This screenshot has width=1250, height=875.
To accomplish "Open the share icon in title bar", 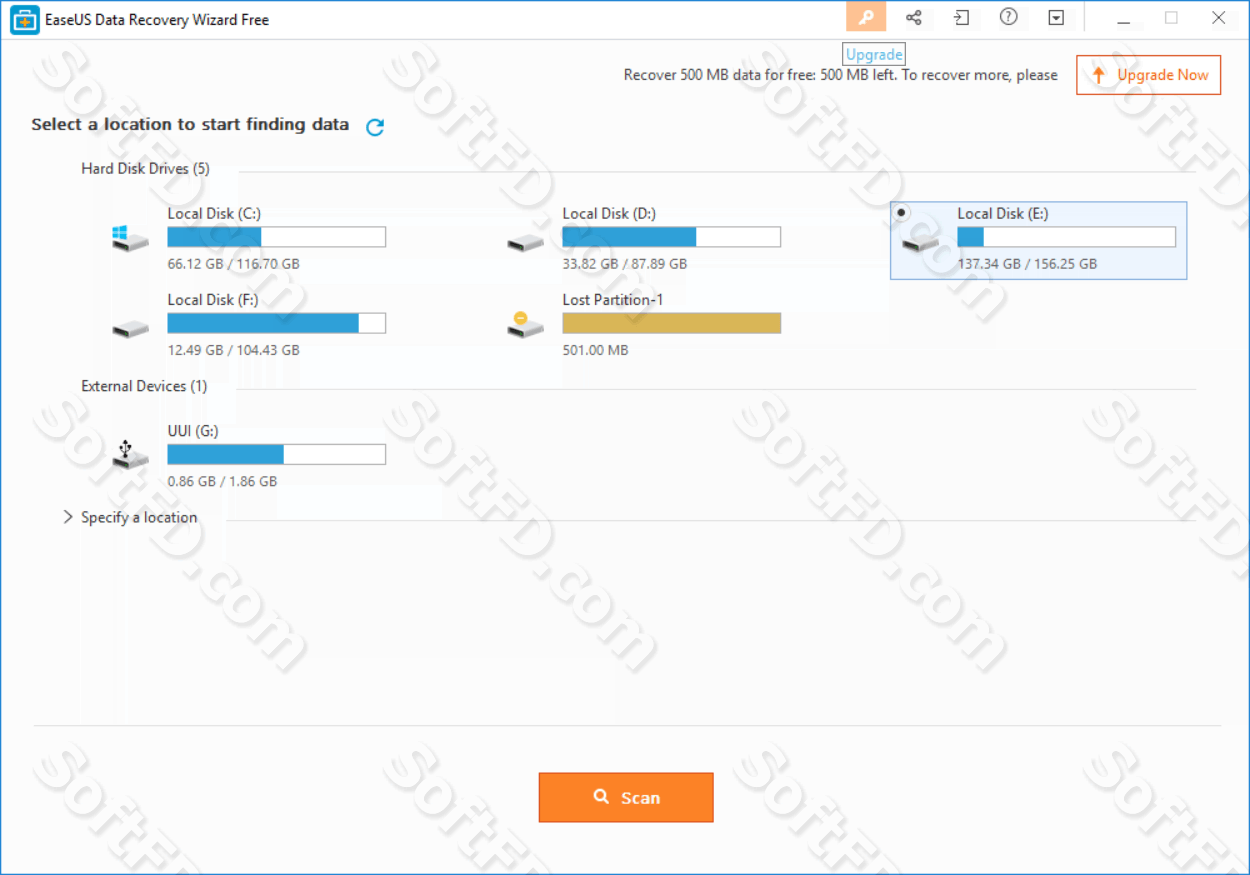I will click(x=913, y=17).
